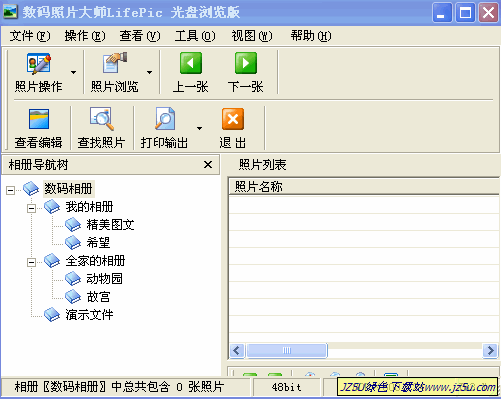Click the 退出 exit toolbar icon
The image size is (501, 399).
[233, 119]
